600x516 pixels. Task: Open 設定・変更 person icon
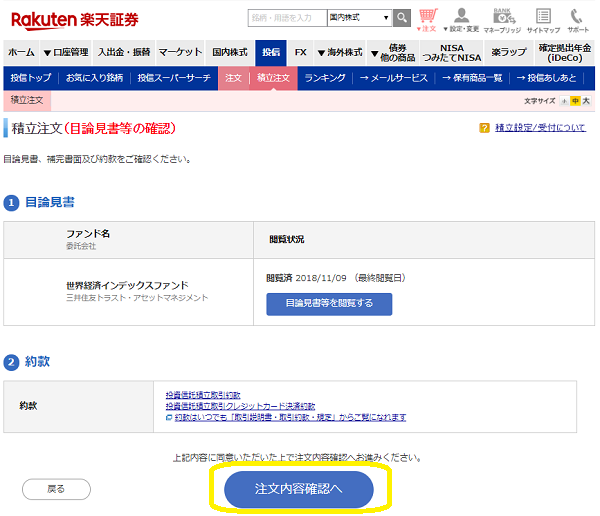461,20
